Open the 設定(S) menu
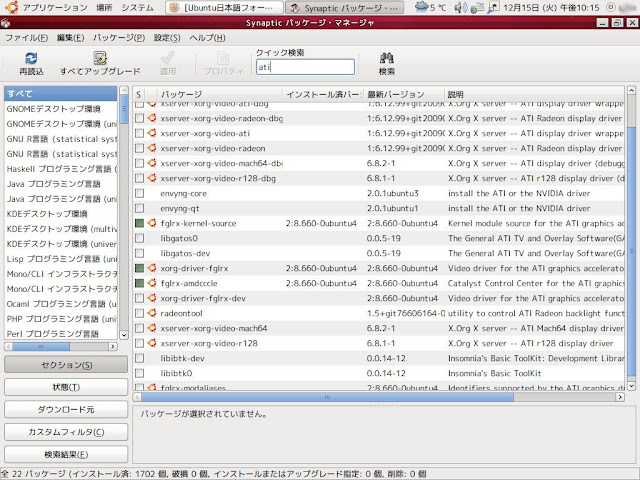This screenshot has height=480, width=640. coord(167,38)
